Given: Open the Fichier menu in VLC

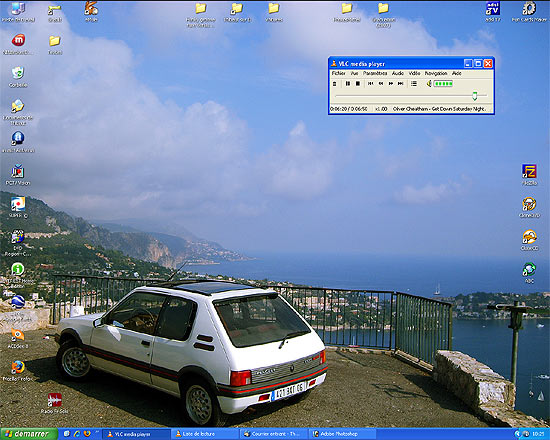Looking at the screenshot, I should [338, 73].
